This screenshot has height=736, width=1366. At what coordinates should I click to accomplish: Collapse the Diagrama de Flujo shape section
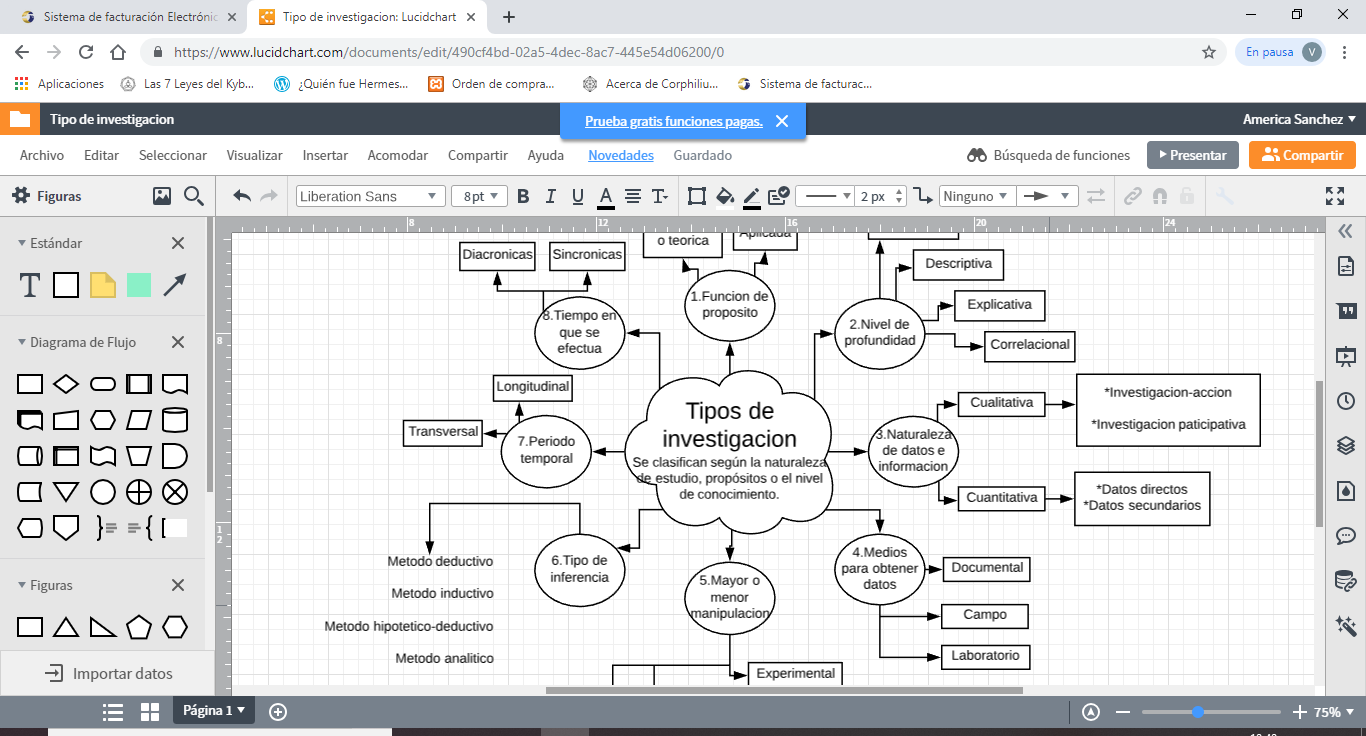(x=24, y=342)
